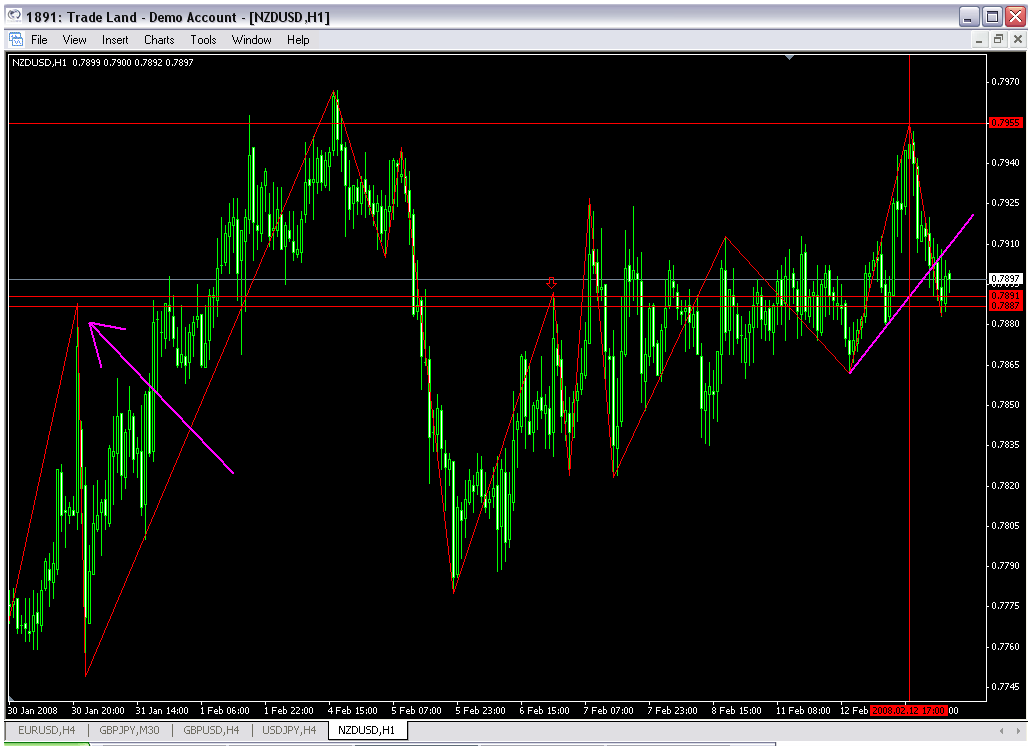Click the chart document icon beside File
The height and width of the screenshot is (746, 1032).
[15, 40]
